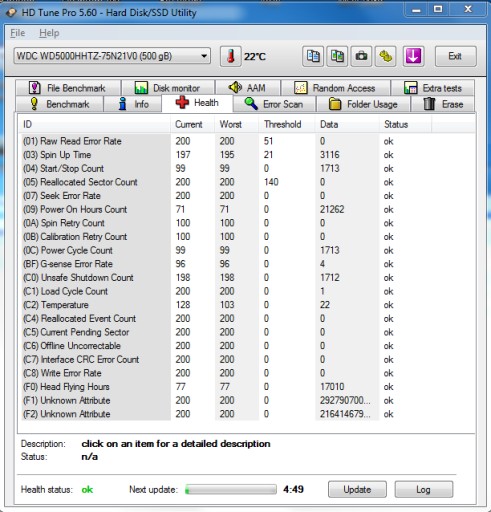The image size is (491, 512).
Task: Select the (C5) Current Pending Sector row
Action: point(247,332)
